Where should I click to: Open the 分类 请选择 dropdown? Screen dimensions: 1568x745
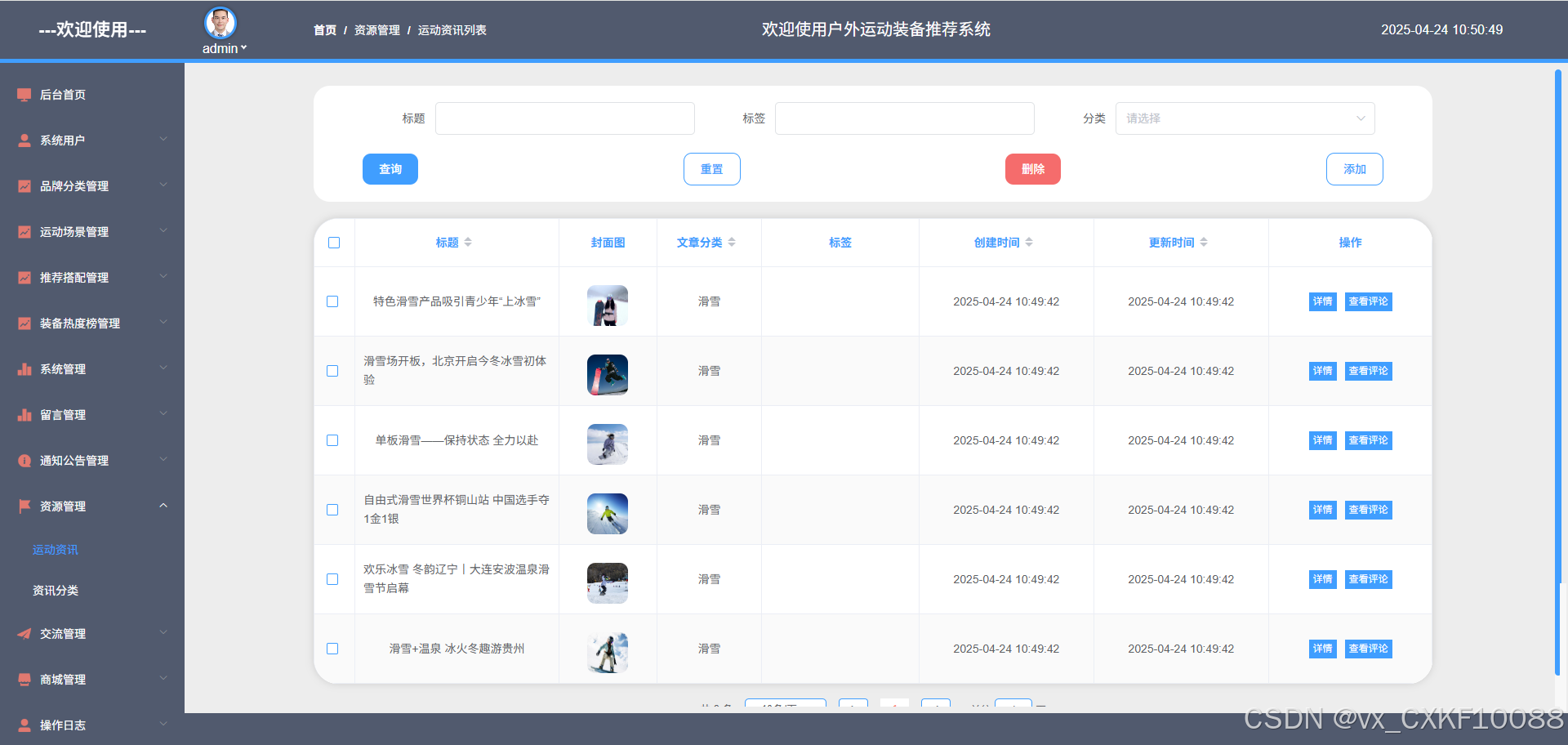[x=1245, y=118]
